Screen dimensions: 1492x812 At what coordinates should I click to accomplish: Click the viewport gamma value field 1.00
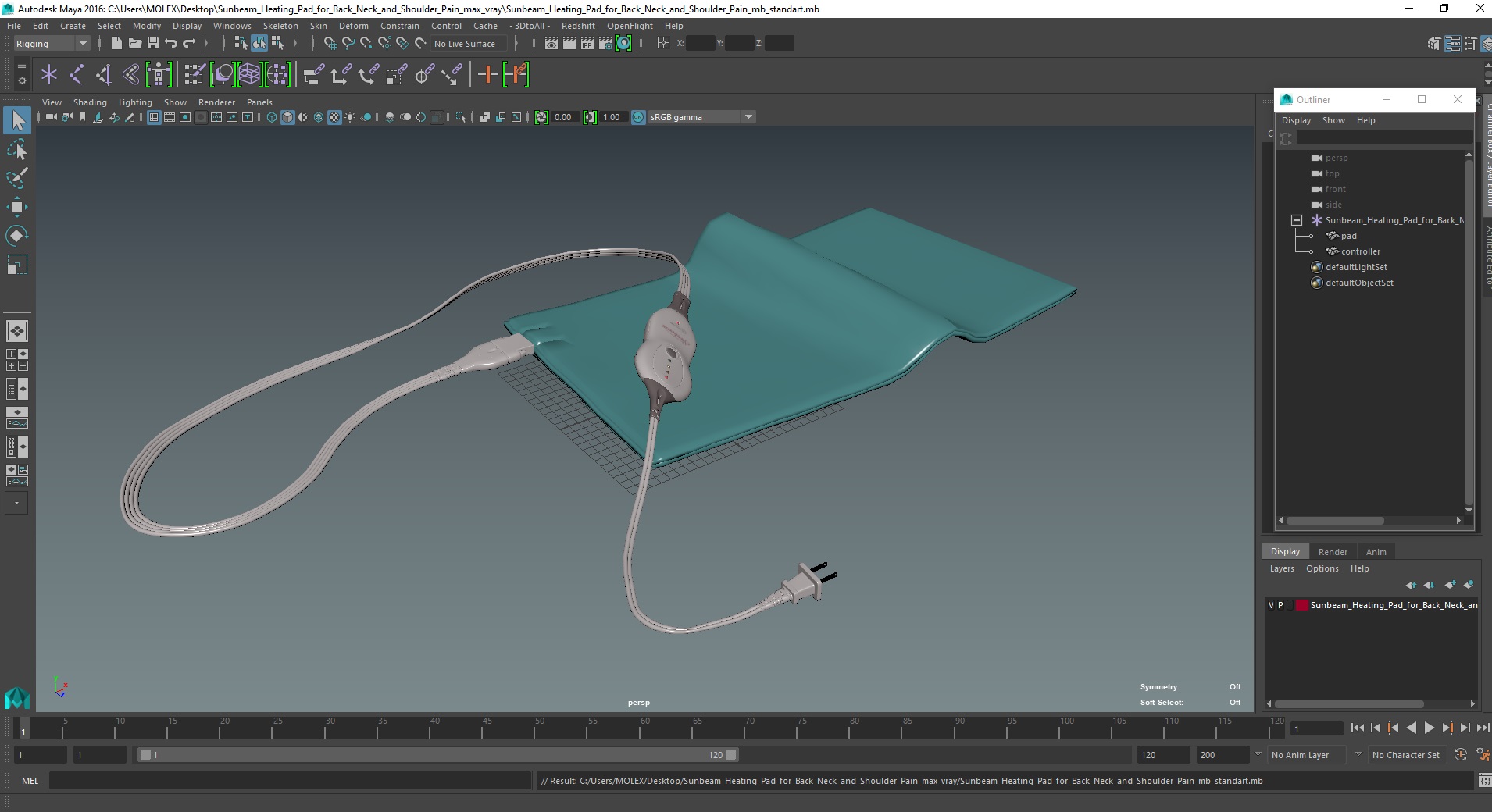coord(612,117)
